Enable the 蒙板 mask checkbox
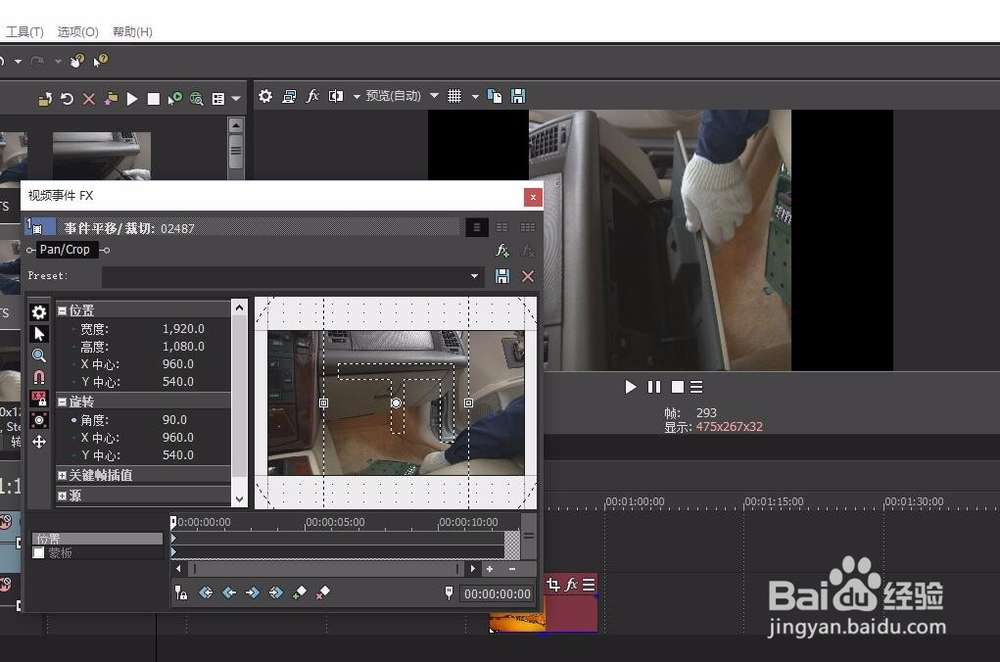 [38, 552]
